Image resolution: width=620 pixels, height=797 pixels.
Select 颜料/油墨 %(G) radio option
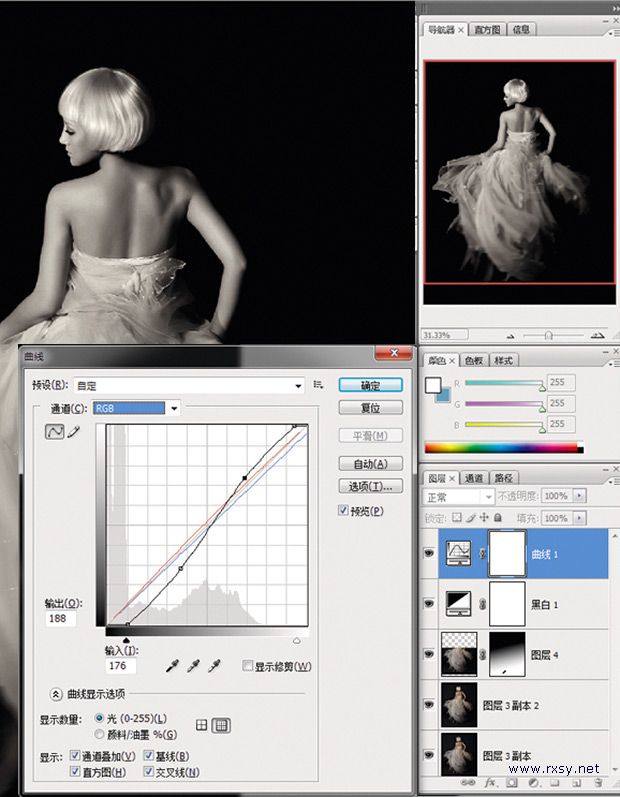coord(99,734)
